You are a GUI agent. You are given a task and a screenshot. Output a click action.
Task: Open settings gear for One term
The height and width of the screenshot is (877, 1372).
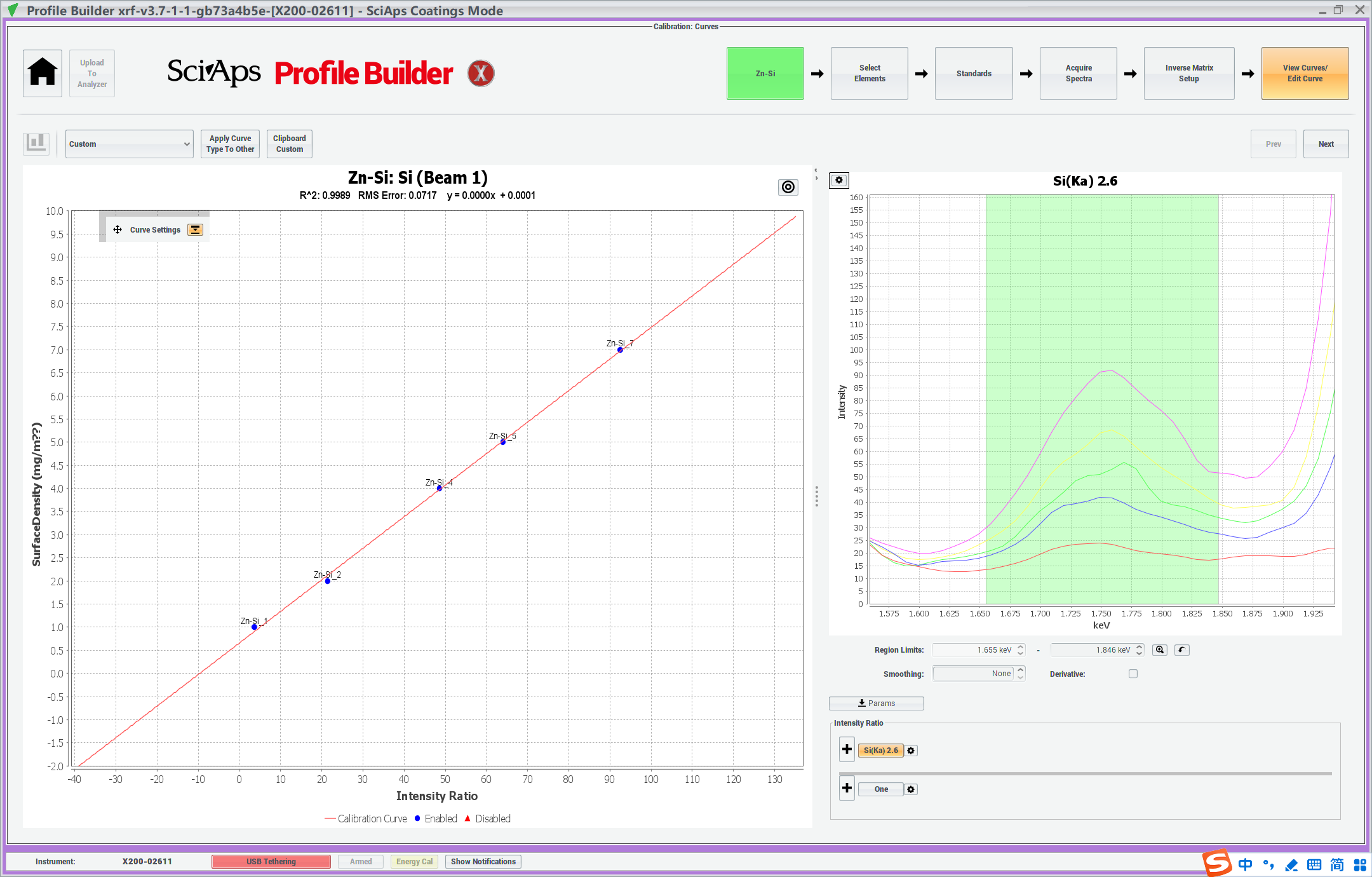(x=911, y=789)
